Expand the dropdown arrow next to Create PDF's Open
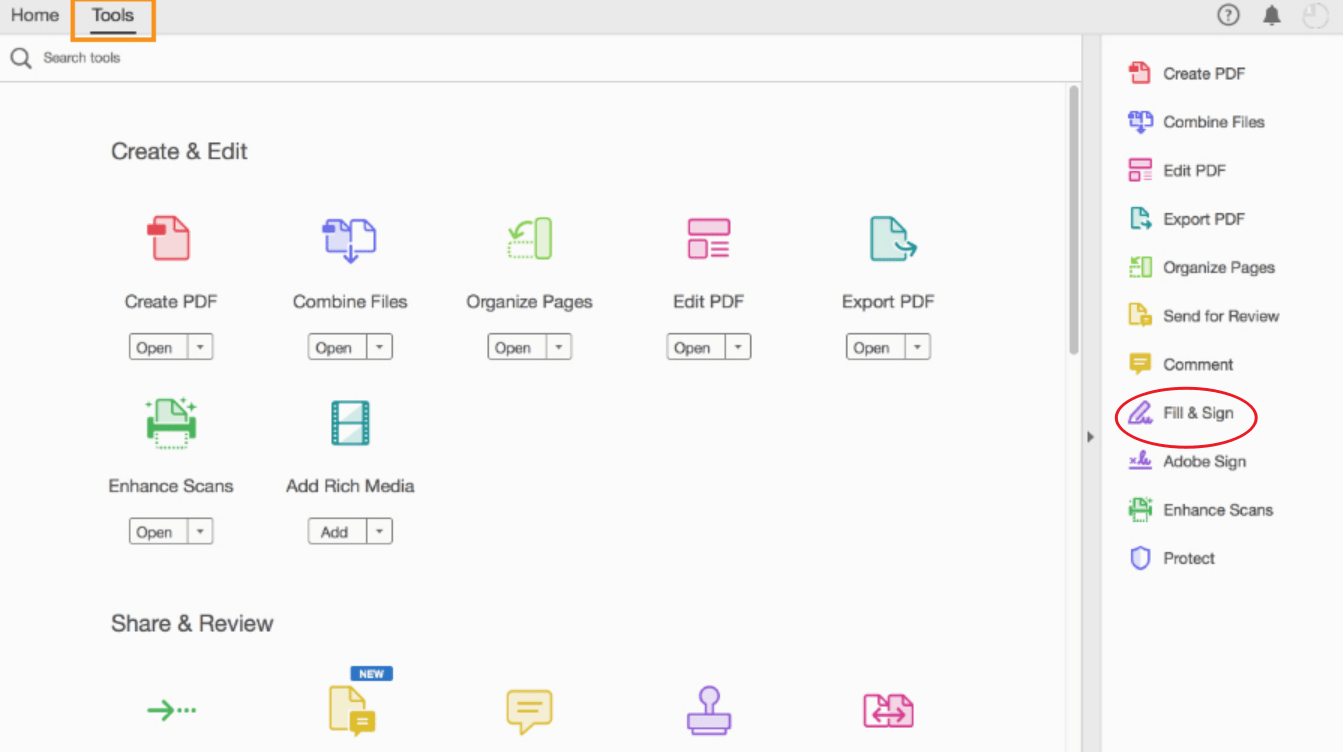Viewport: 1343px width, 752px height. [x=200, y=347]
